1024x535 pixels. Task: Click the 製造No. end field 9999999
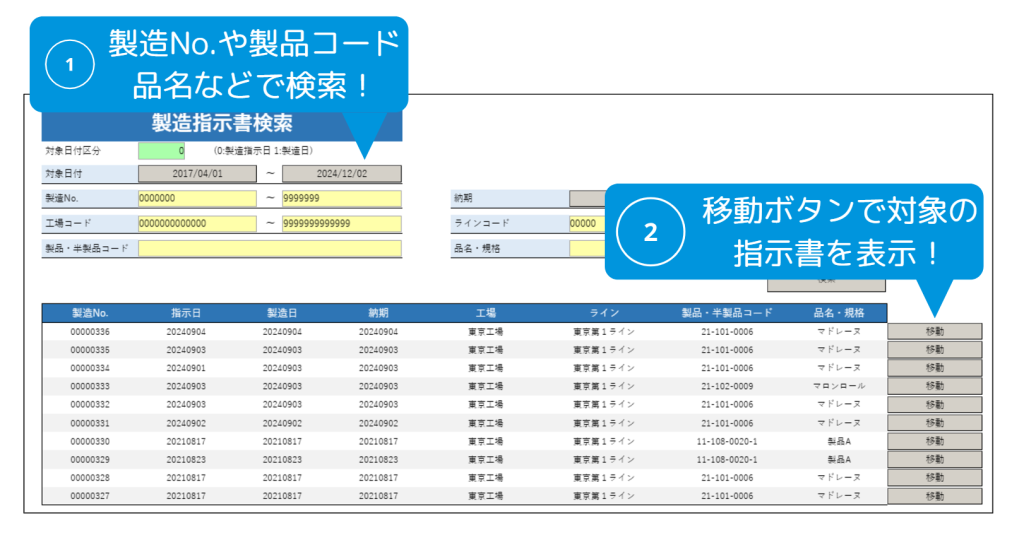pos(341,199)
